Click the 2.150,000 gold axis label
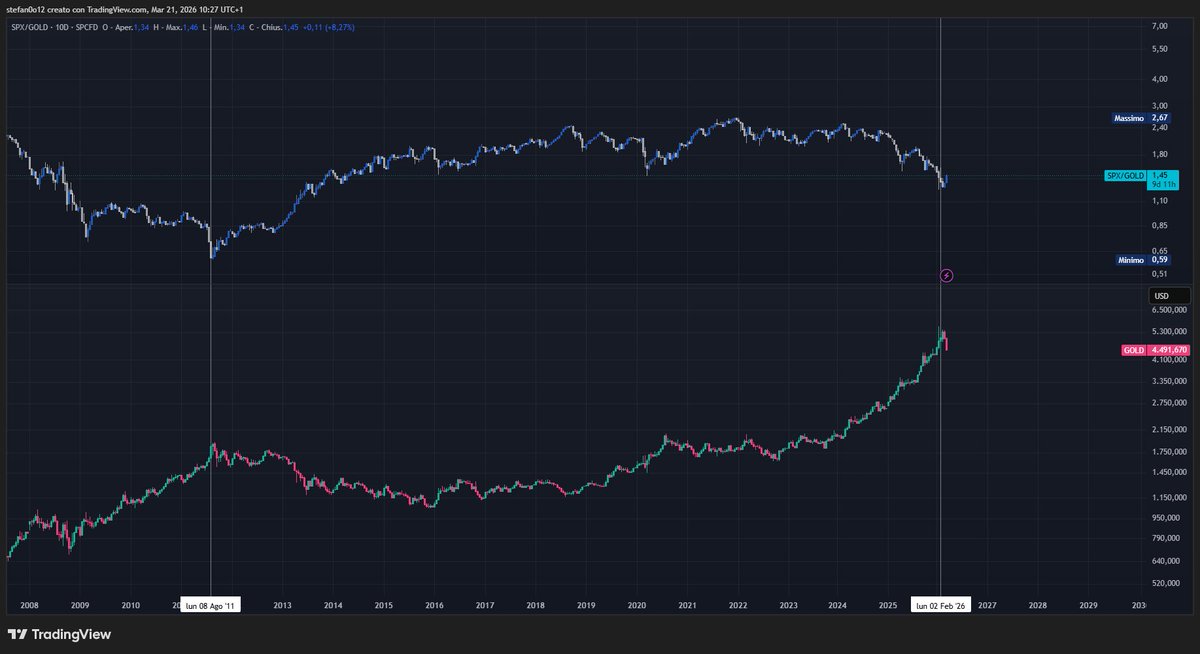 click(1169, 429)
